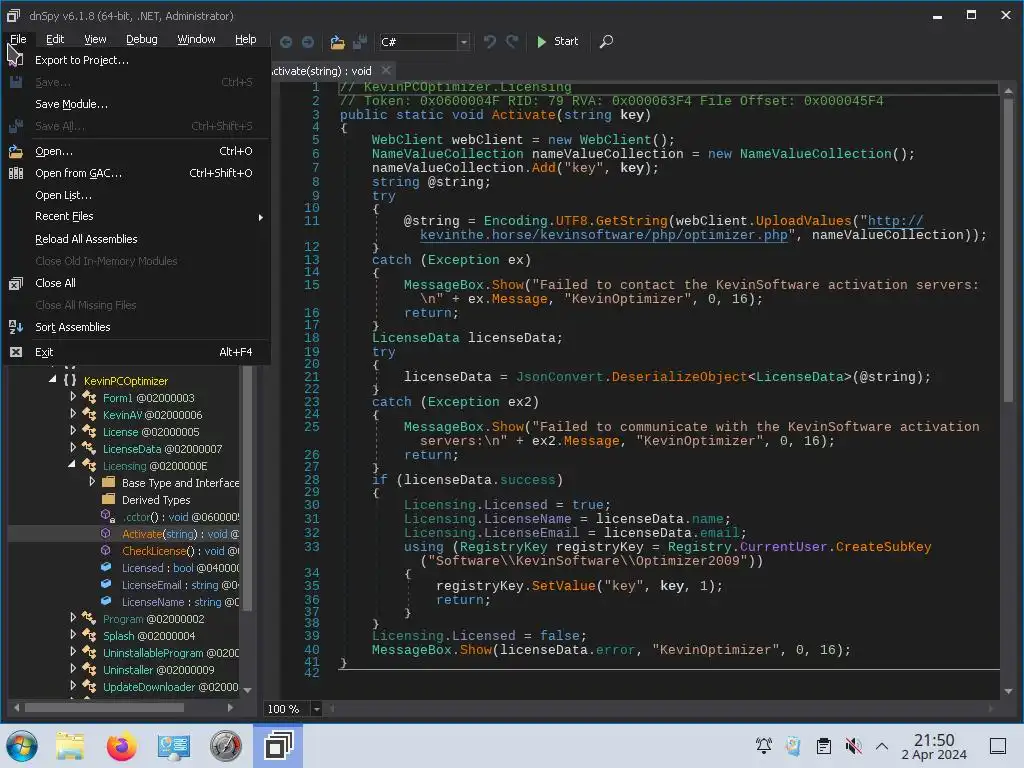The height and width of the screenshot is (768, 1024).
Task: Start debugging with the Start button
Action: pyautogui.click(x=557, y=41)
